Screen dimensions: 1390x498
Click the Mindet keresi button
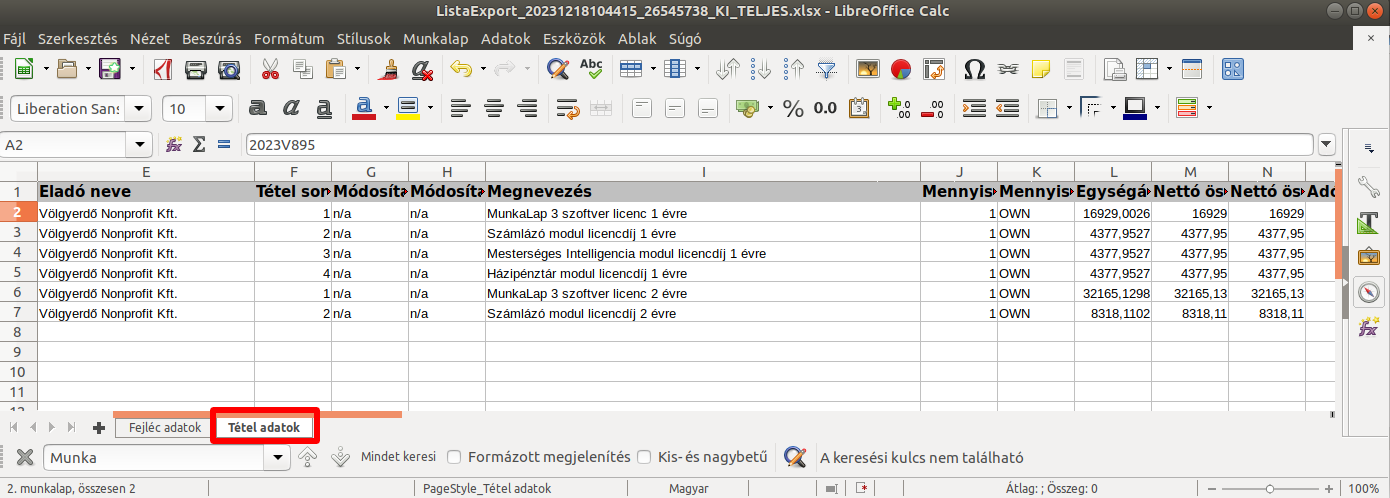tap(398, 457)
